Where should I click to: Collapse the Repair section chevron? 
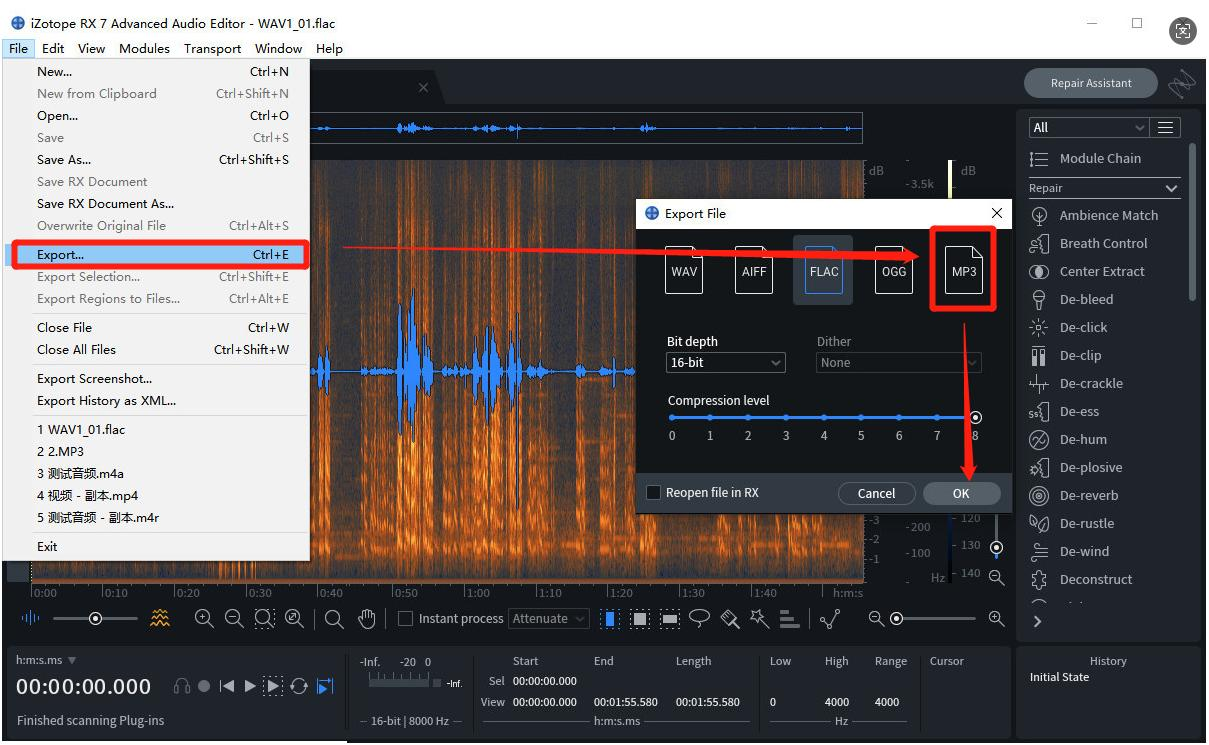[1171, 188]
